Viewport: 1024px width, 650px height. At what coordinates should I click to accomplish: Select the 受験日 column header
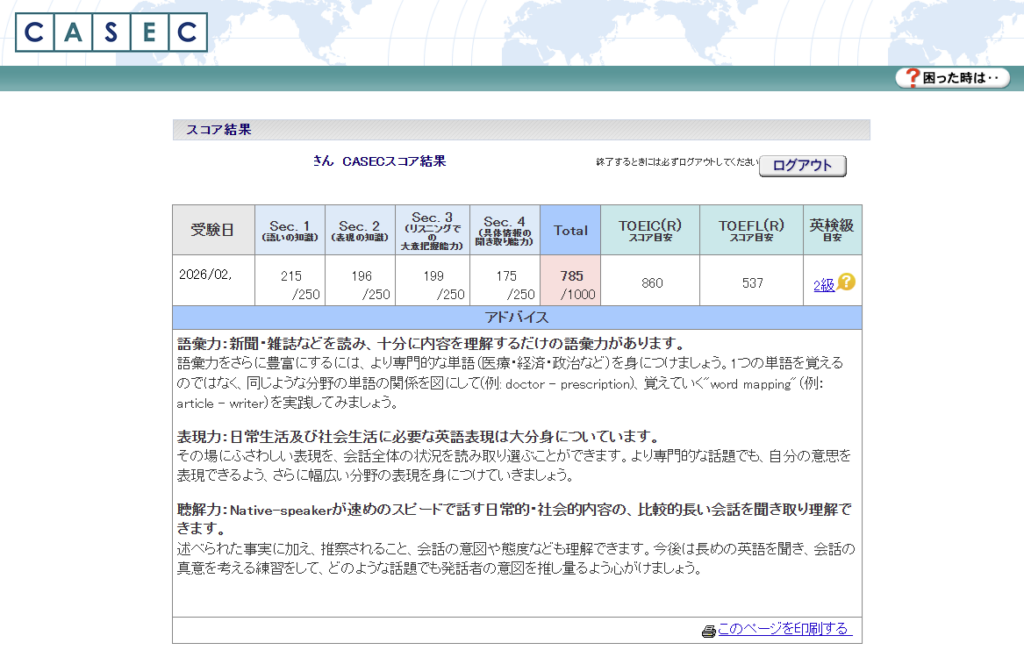212,230
